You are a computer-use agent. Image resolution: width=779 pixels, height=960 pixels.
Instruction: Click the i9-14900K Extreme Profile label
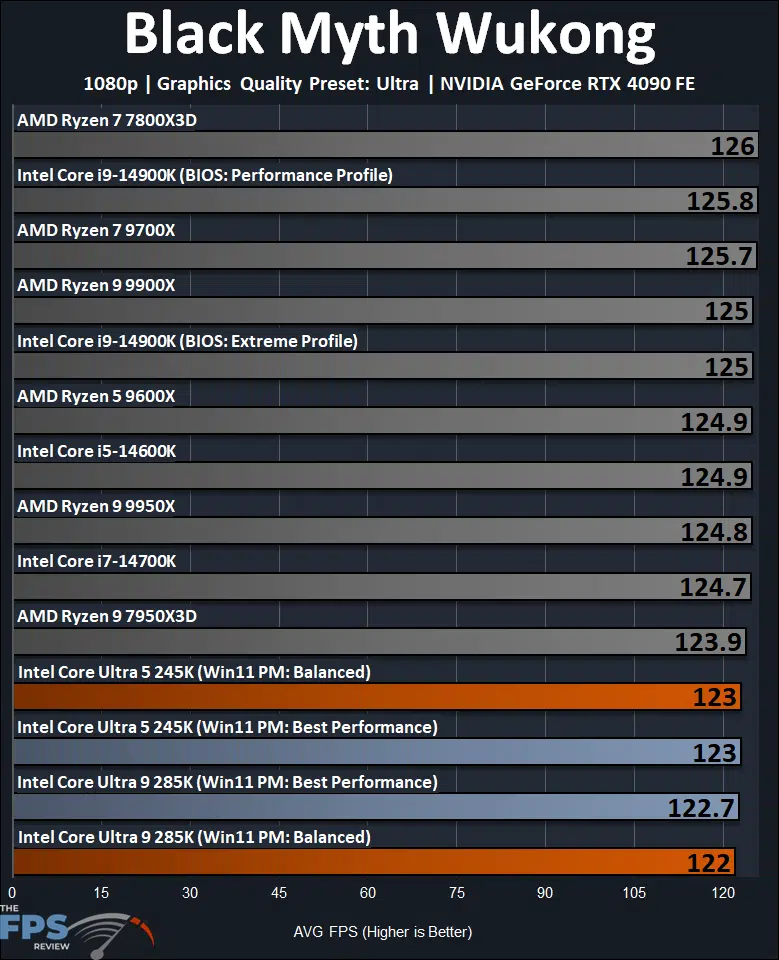pyautogui.click(x=187, y=341)
